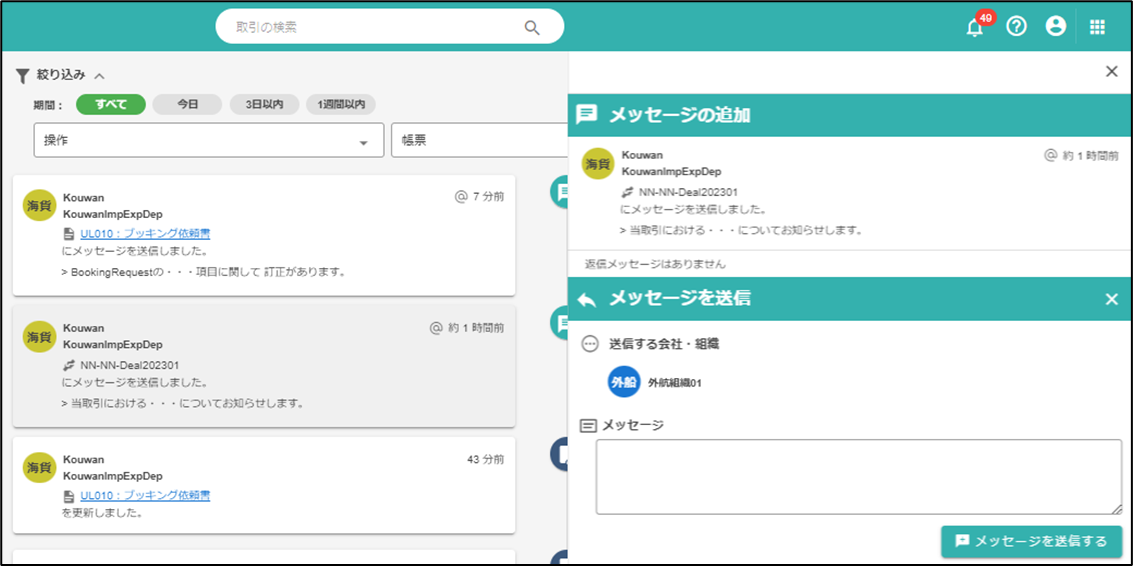Click the search magnifier icon

click(x=532, y=27)
